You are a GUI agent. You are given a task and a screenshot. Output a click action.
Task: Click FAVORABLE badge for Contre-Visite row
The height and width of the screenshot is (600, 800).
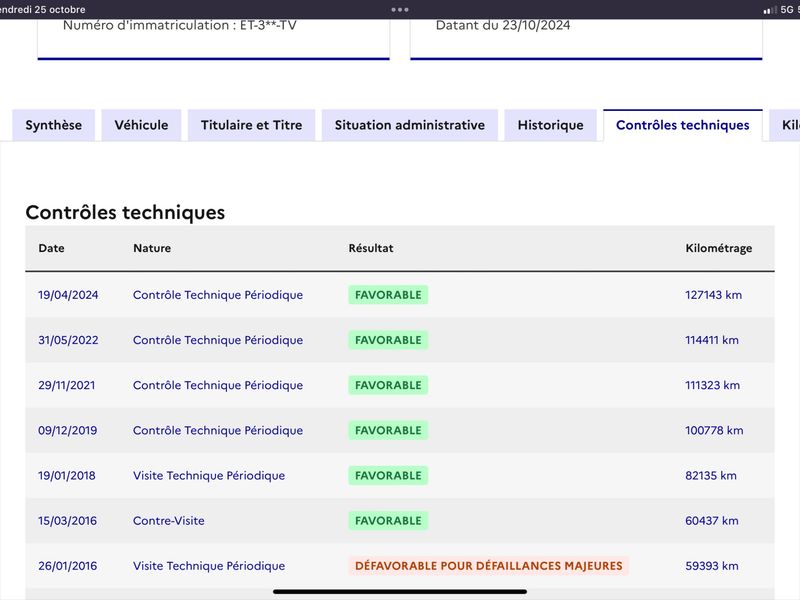(x=388, y=520)
